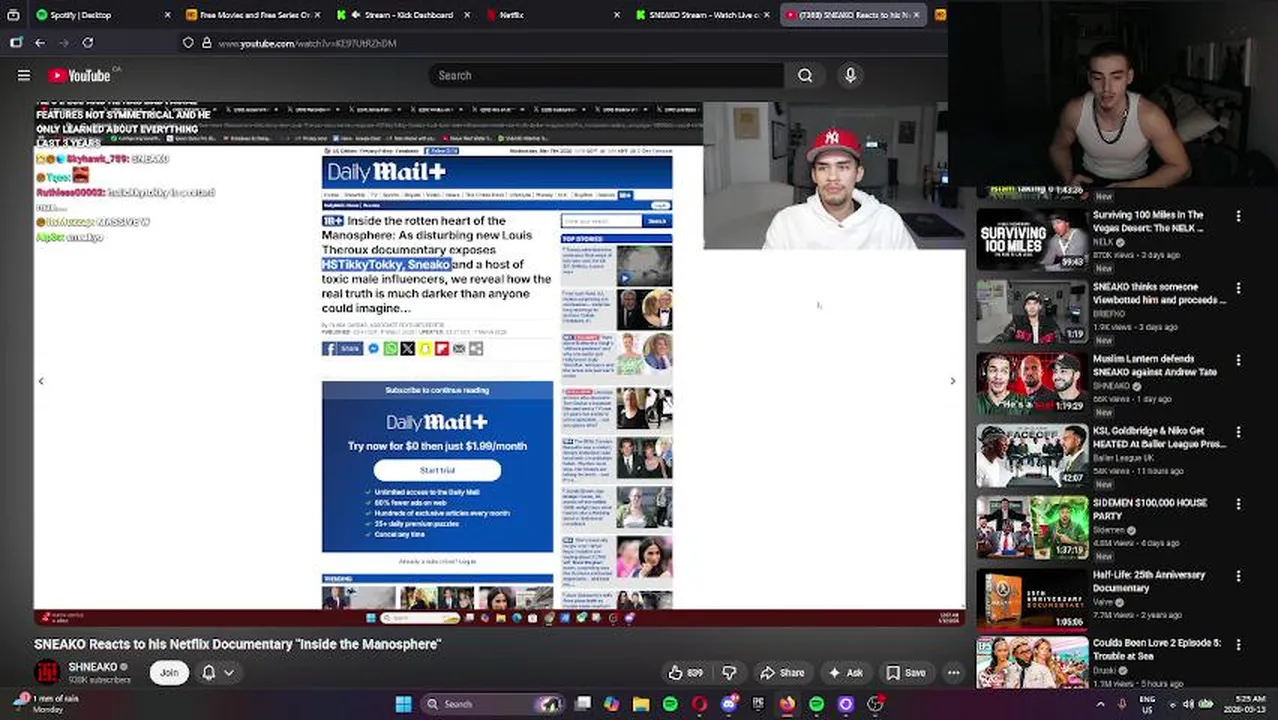
Task: Click the search magnifier button
Action: [x=805, y=75]
